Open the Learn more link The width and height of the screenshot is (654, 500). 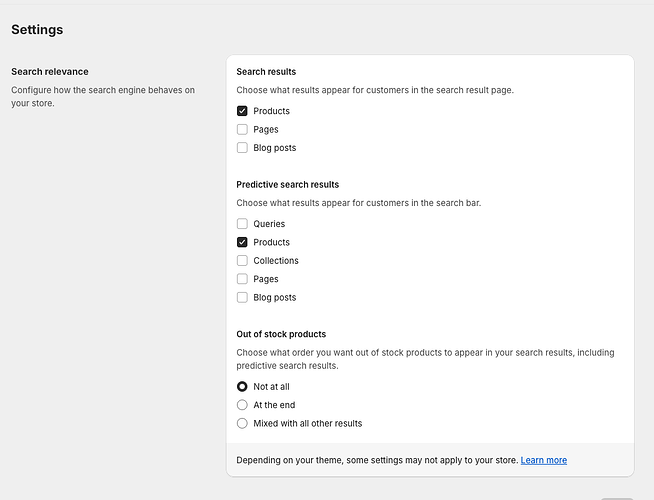(x=543, y=460)
